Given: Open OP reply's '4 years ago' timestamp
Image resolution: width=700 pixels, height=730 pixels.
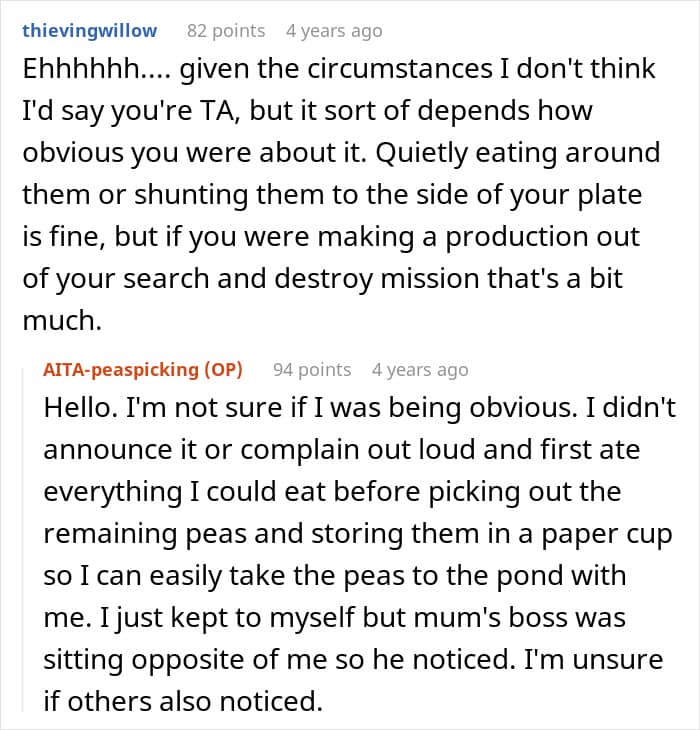Looking at the screenshot, I should click(x=419, y=370).
